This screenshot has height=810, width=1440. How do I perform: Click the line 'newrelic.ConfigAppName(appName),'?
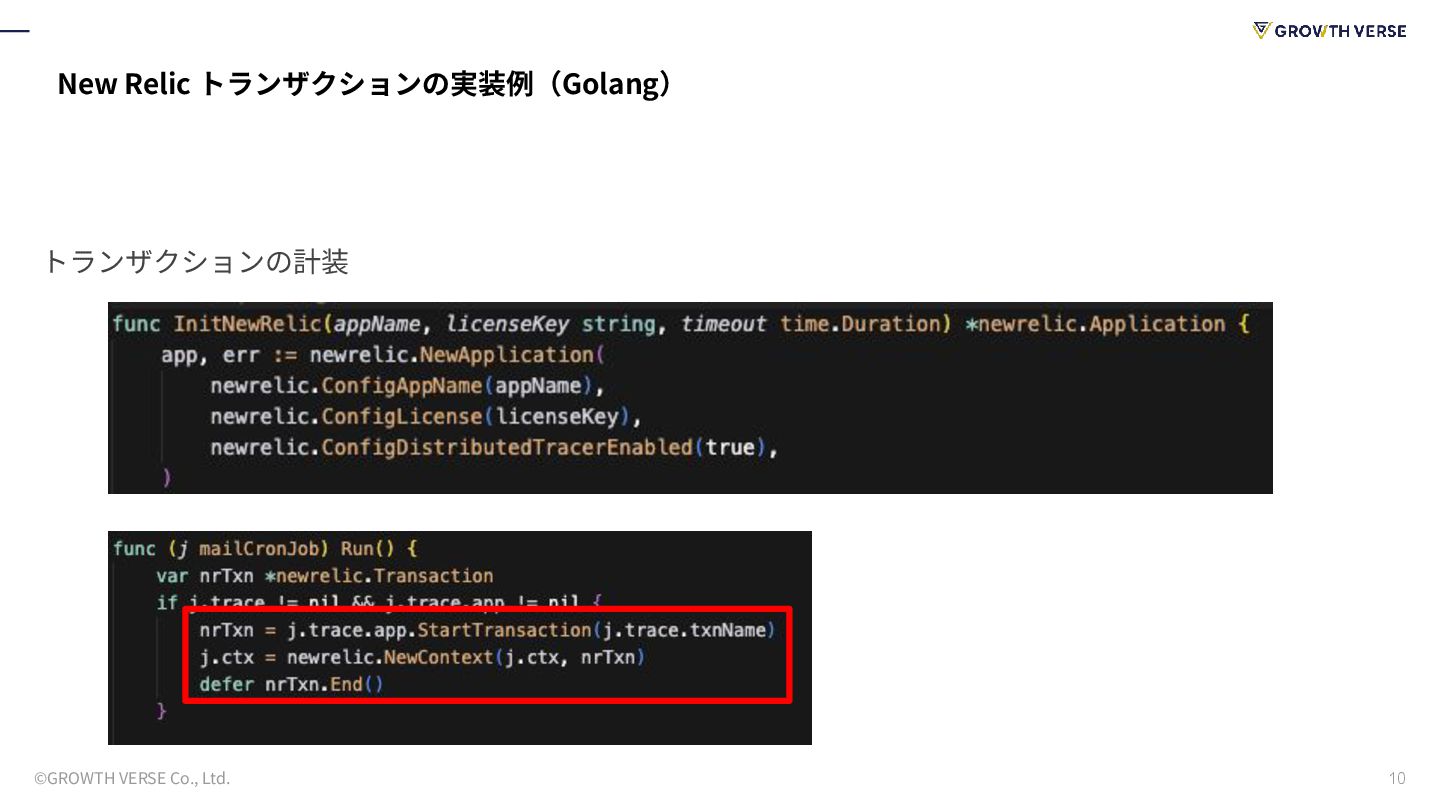(x=408, y=386)
